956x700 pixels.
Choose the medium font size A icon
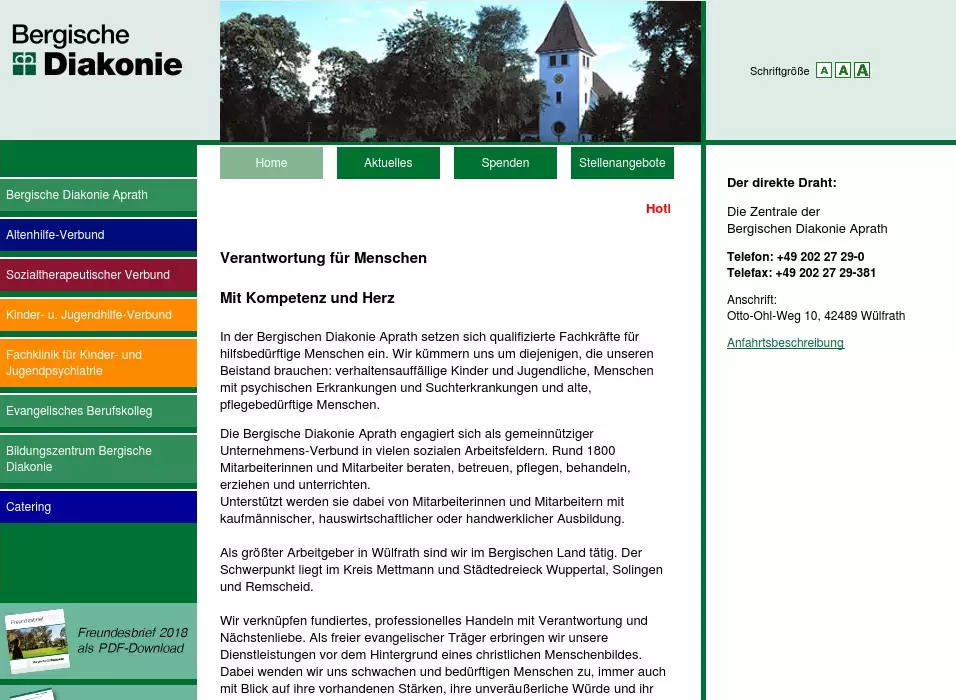(x=843, y=70)
